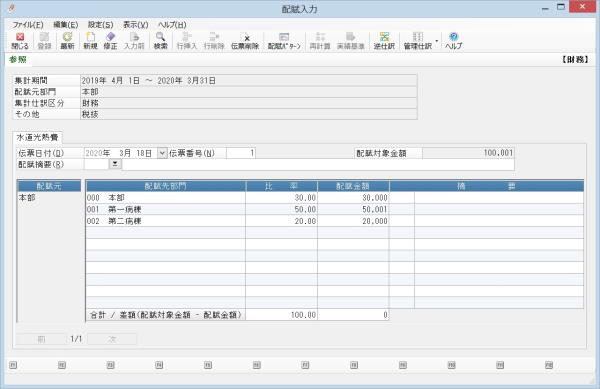Create a new entry with 新規 icon

(90, 41)
